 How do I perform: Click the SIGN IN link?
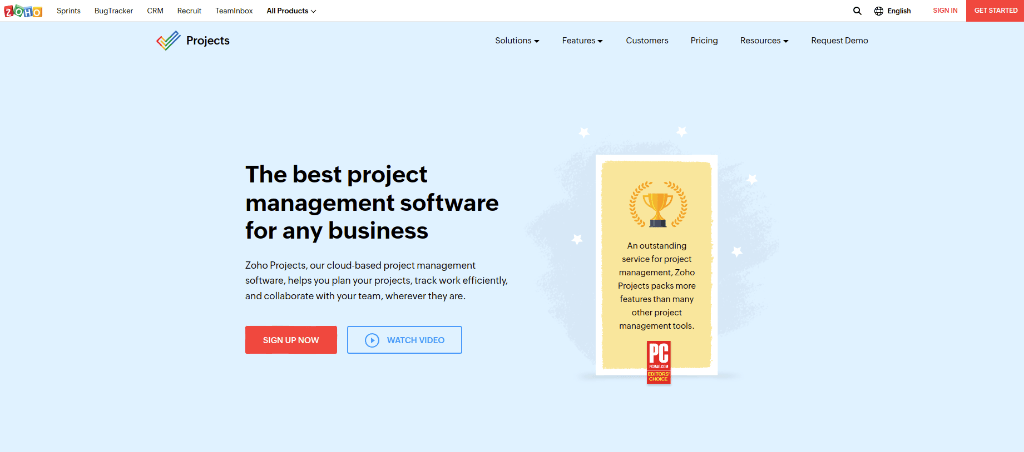point(945,11)
